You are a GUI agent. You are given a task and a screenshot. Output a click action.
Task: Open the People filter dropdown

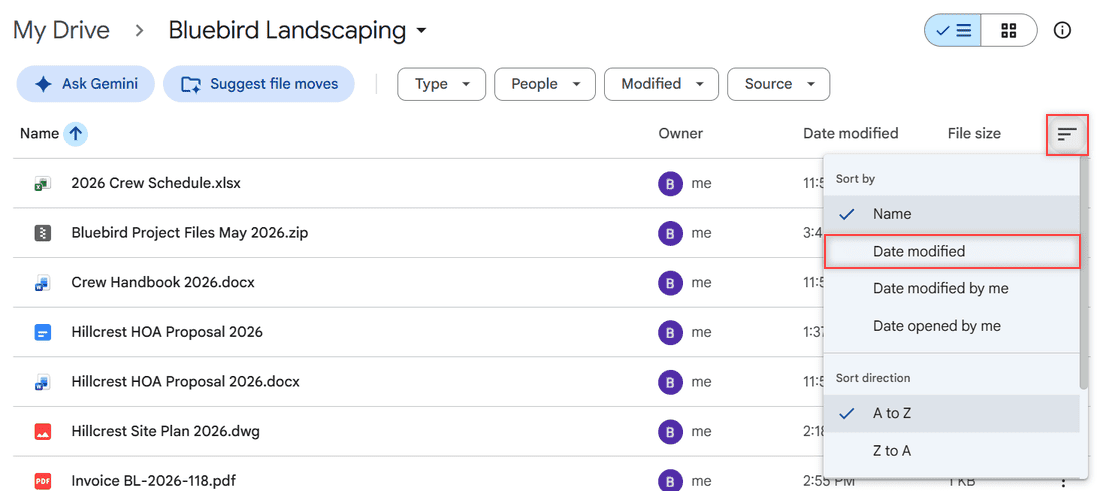click(x=545, y=84)
